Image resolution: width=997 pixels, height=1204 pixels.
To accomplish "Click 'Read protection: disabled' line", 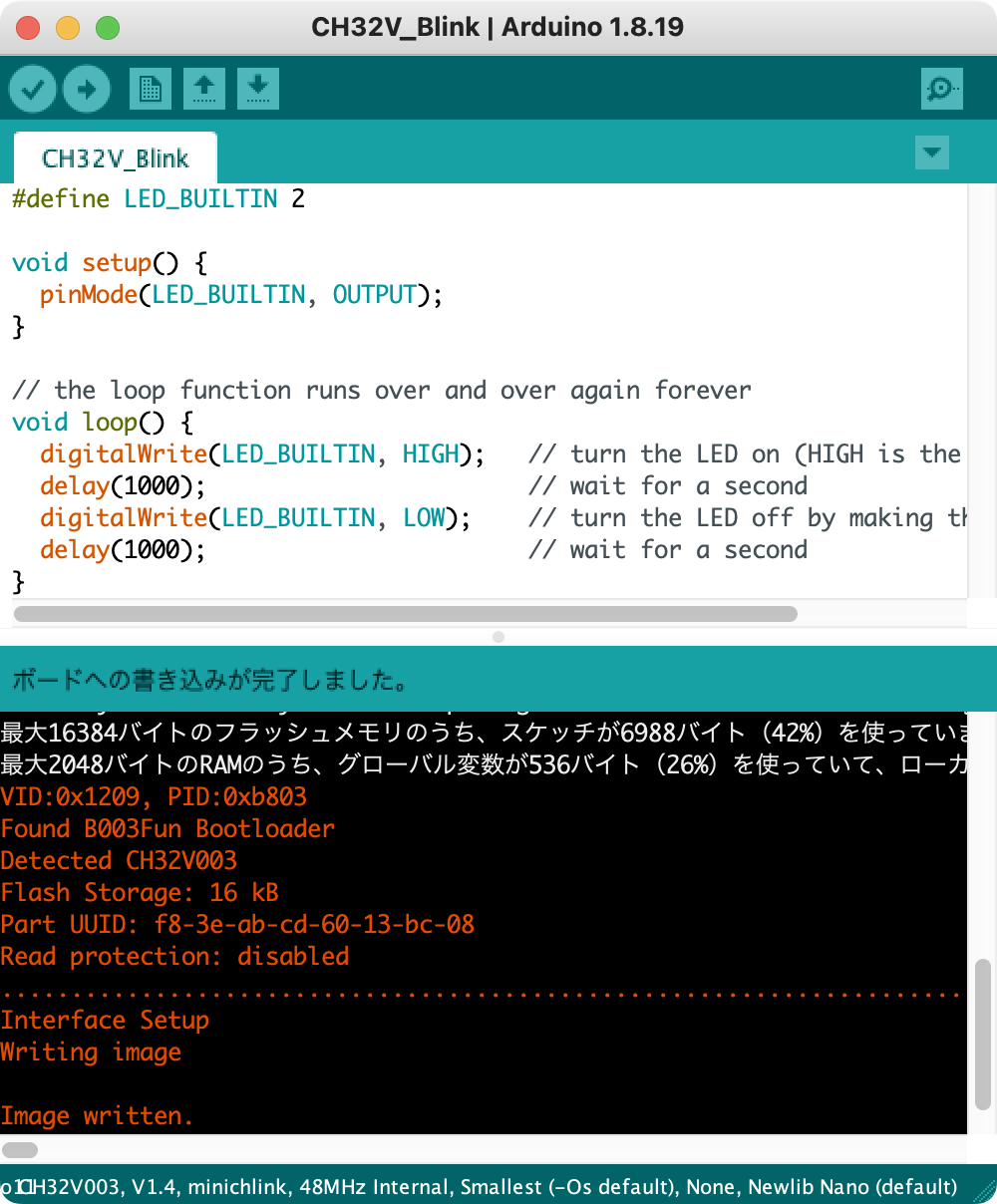I will [x=174, y=956].
